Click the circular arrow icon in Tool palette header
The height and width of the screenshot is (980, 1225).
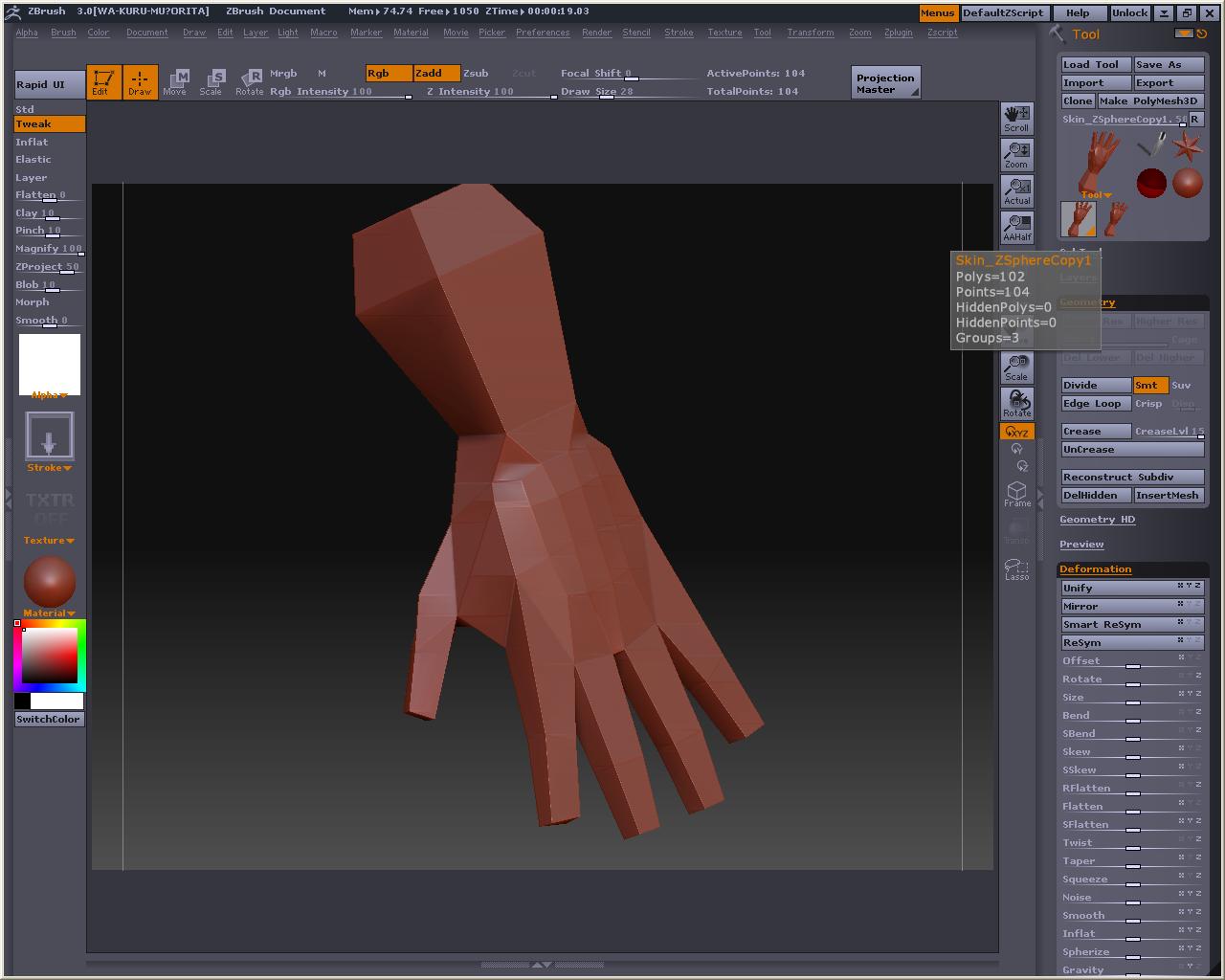click(x=1202, y=33)
